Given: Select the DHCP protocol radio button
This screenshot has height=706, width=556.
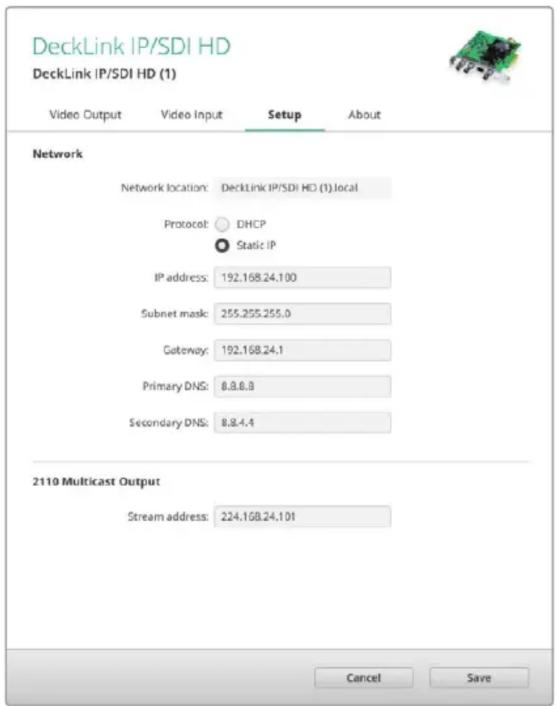Looking at the screenshot, I should coord(222,224).
